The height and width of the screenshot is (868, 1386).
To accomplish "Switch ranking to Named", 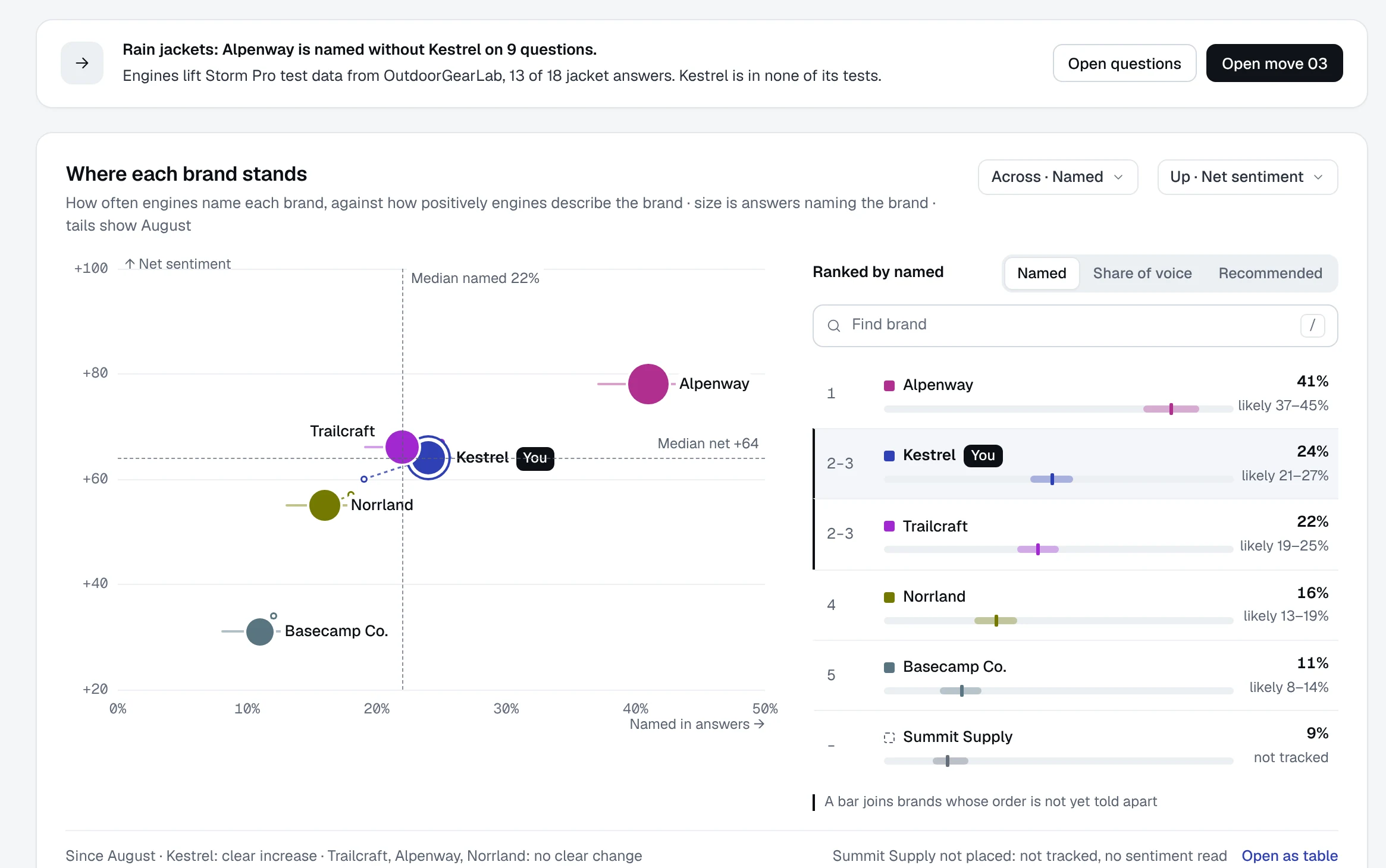I will click(x=1042, y=273).
